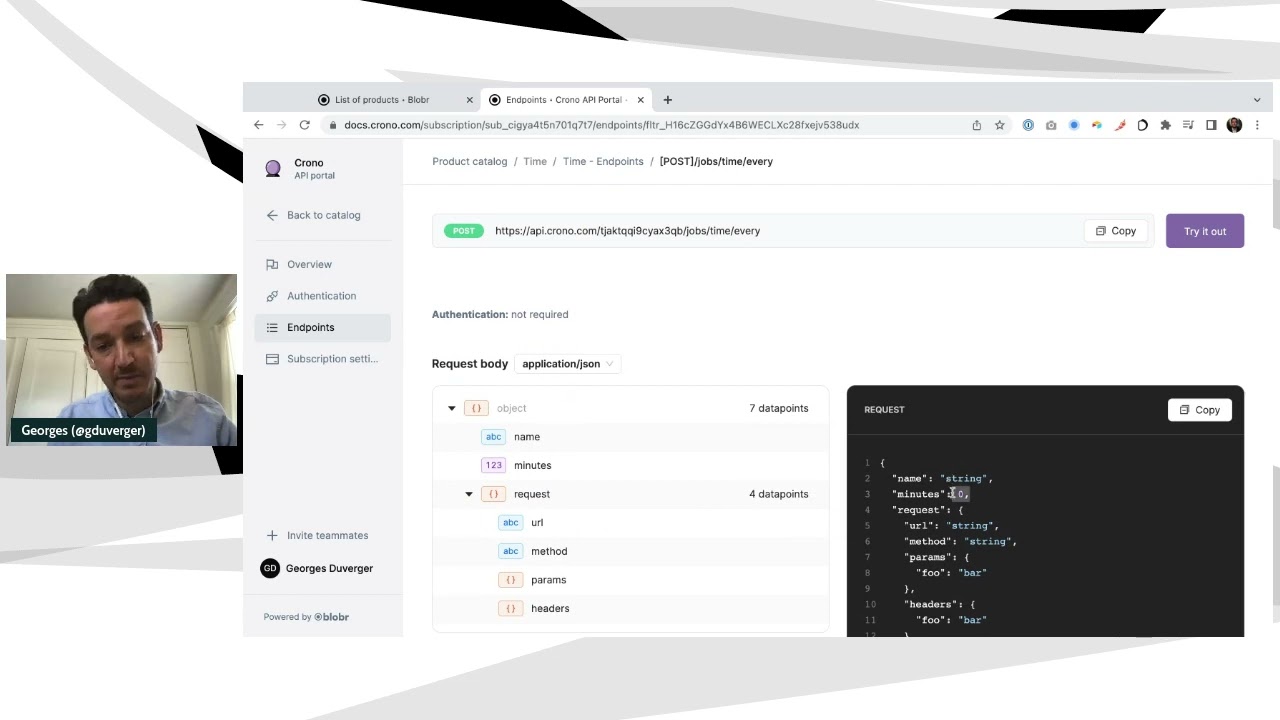Open Subscription settings in sidebar
1280x720 pixels.
coord(322,359)
